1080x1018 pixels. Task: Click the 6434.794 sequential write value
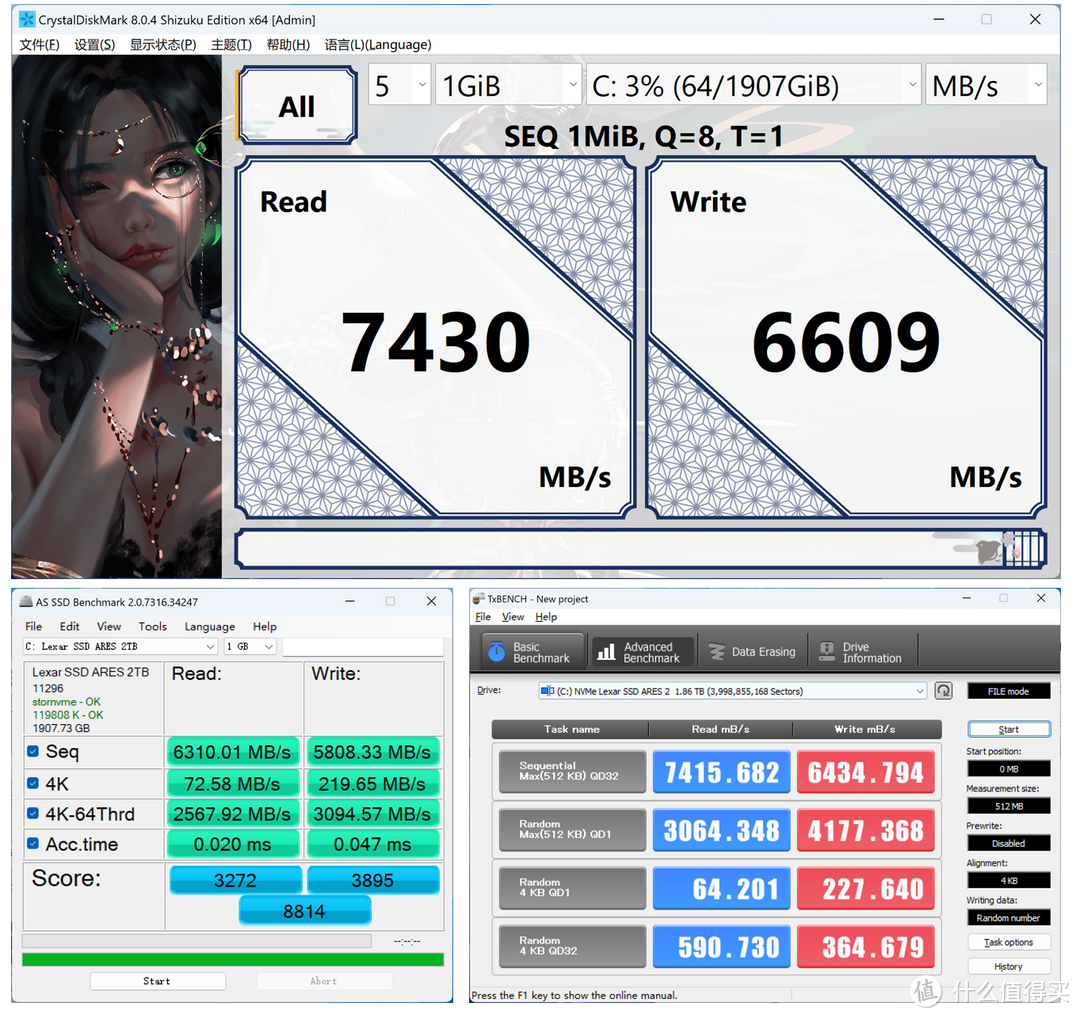coord(866,772)
